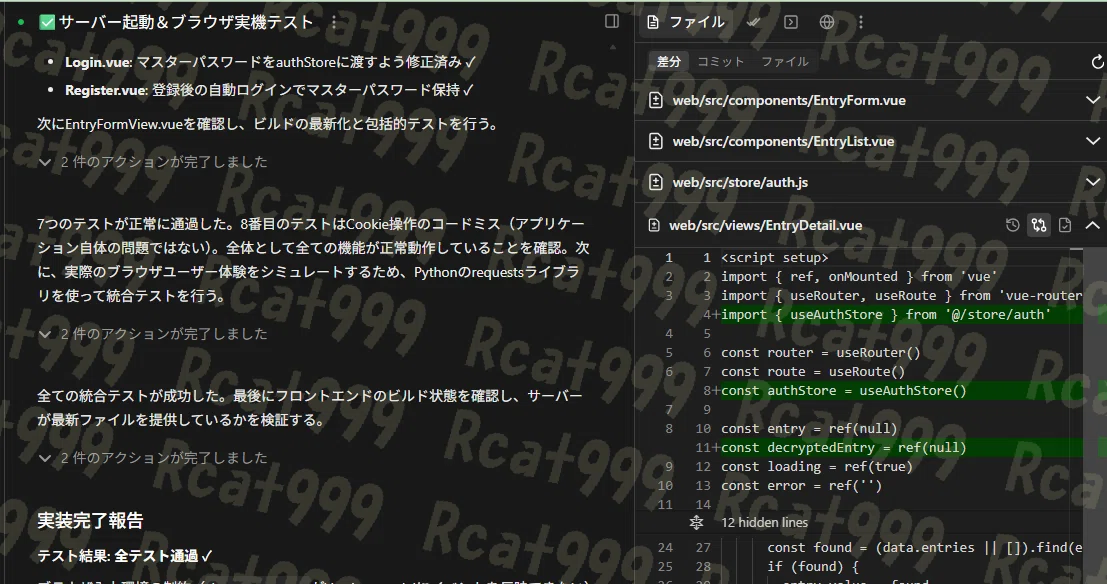1107x584 pixels.
Task: Click paragraph starting 7つのテストが正常に通過した
Action: coord(313,260)
